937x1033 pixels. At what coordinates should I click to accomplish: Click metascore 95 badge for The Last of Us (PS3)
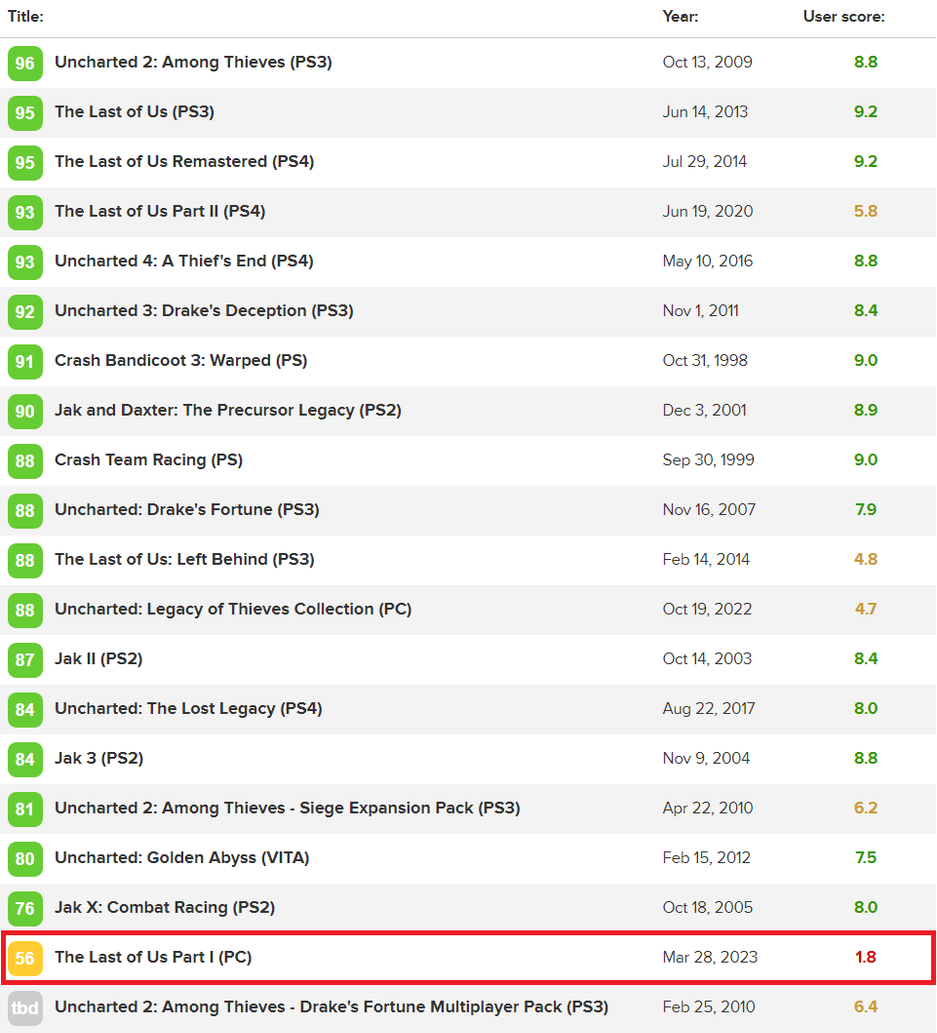pos(25,113)
